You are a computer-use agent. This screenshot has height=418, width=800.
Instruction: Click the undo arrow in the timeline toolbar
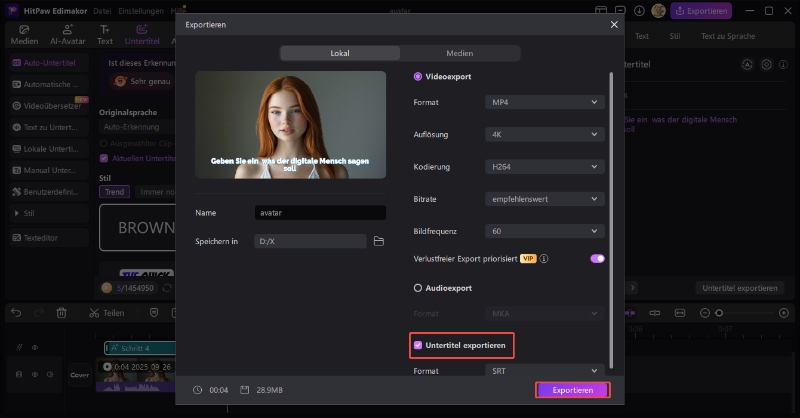tap(15, 312)
